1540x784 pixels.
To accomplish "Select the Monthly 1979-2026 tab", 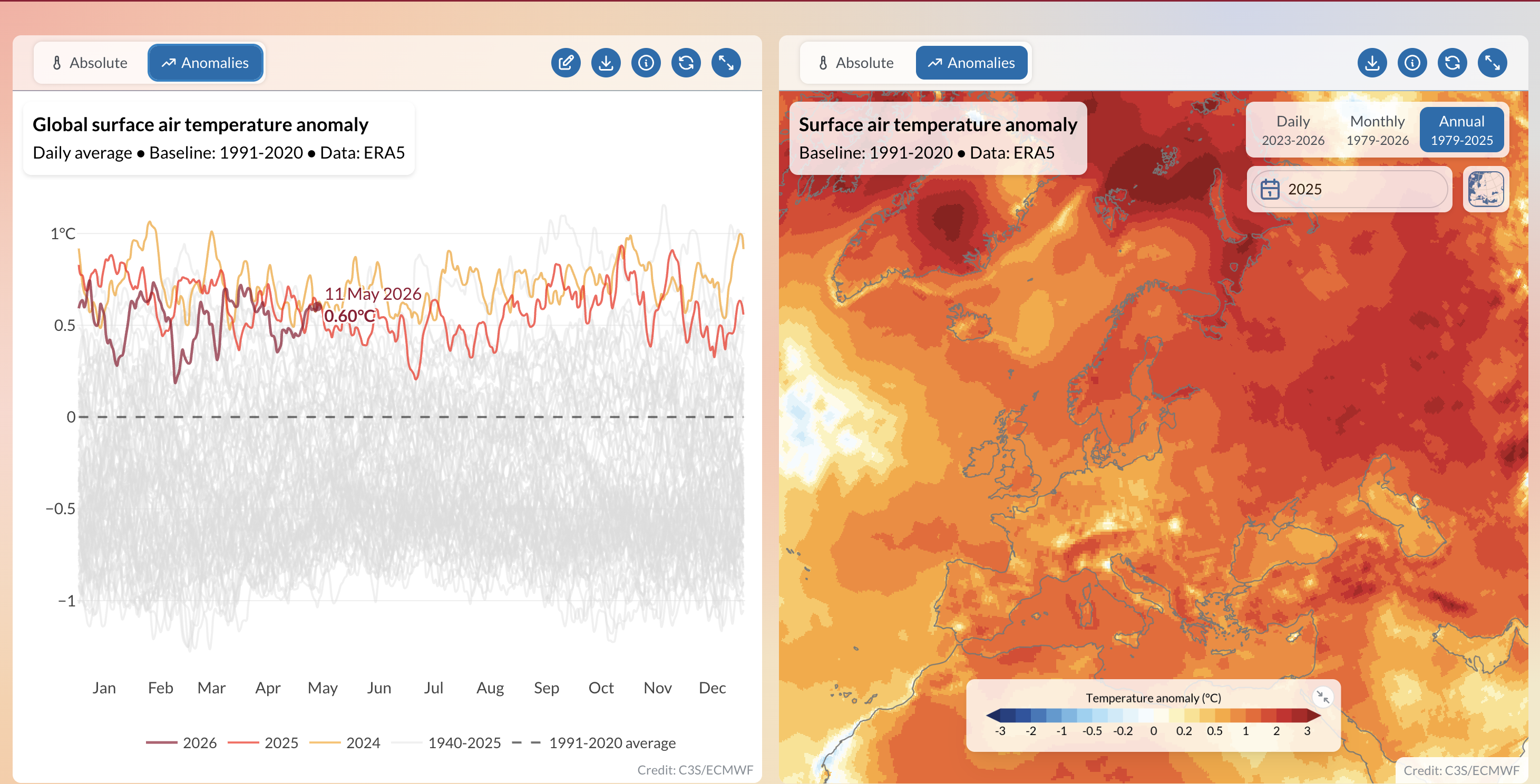I will [x=1377, y=130].
